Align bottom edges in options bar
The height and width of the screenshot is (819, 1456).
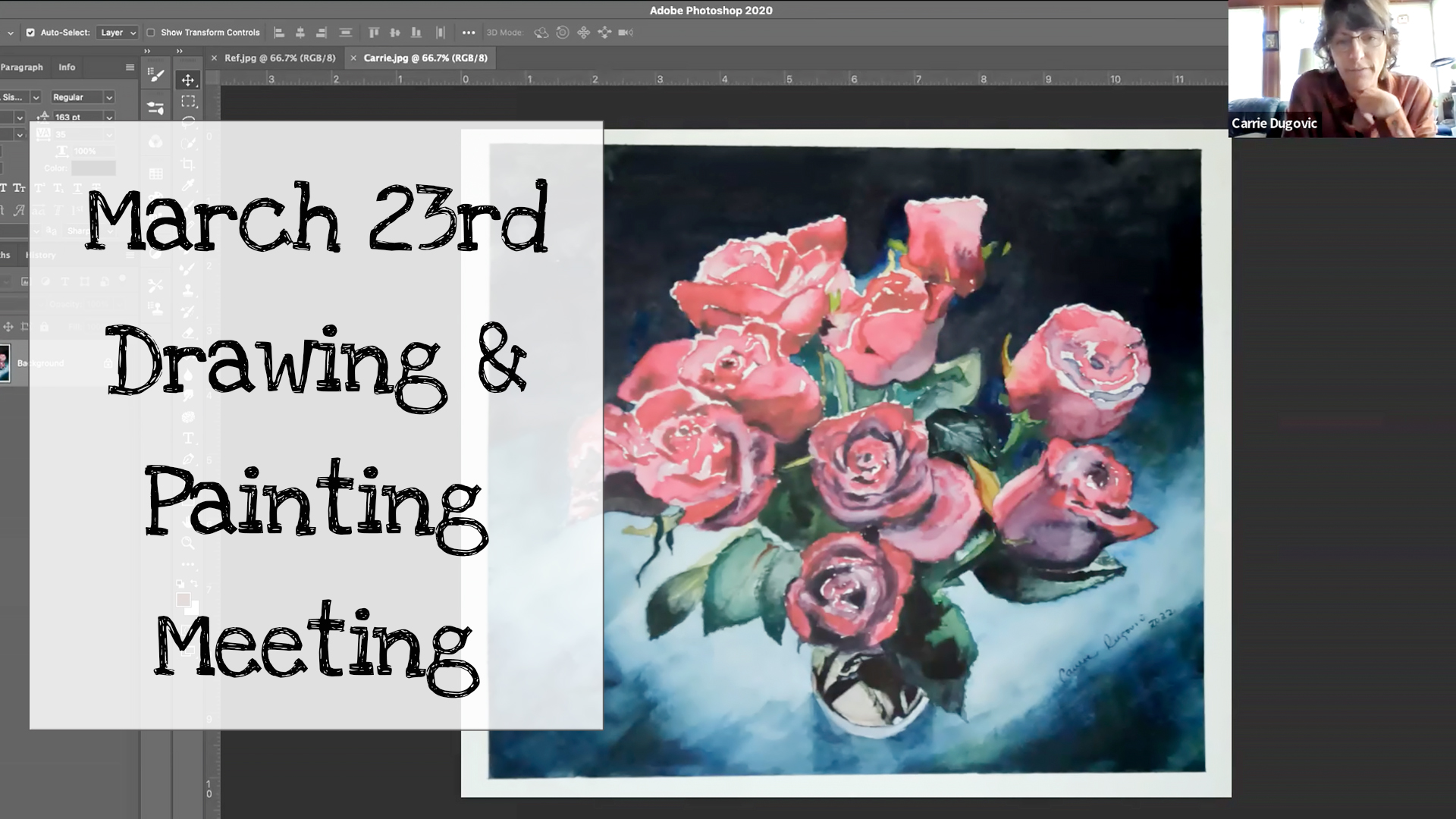click(416, 33)
